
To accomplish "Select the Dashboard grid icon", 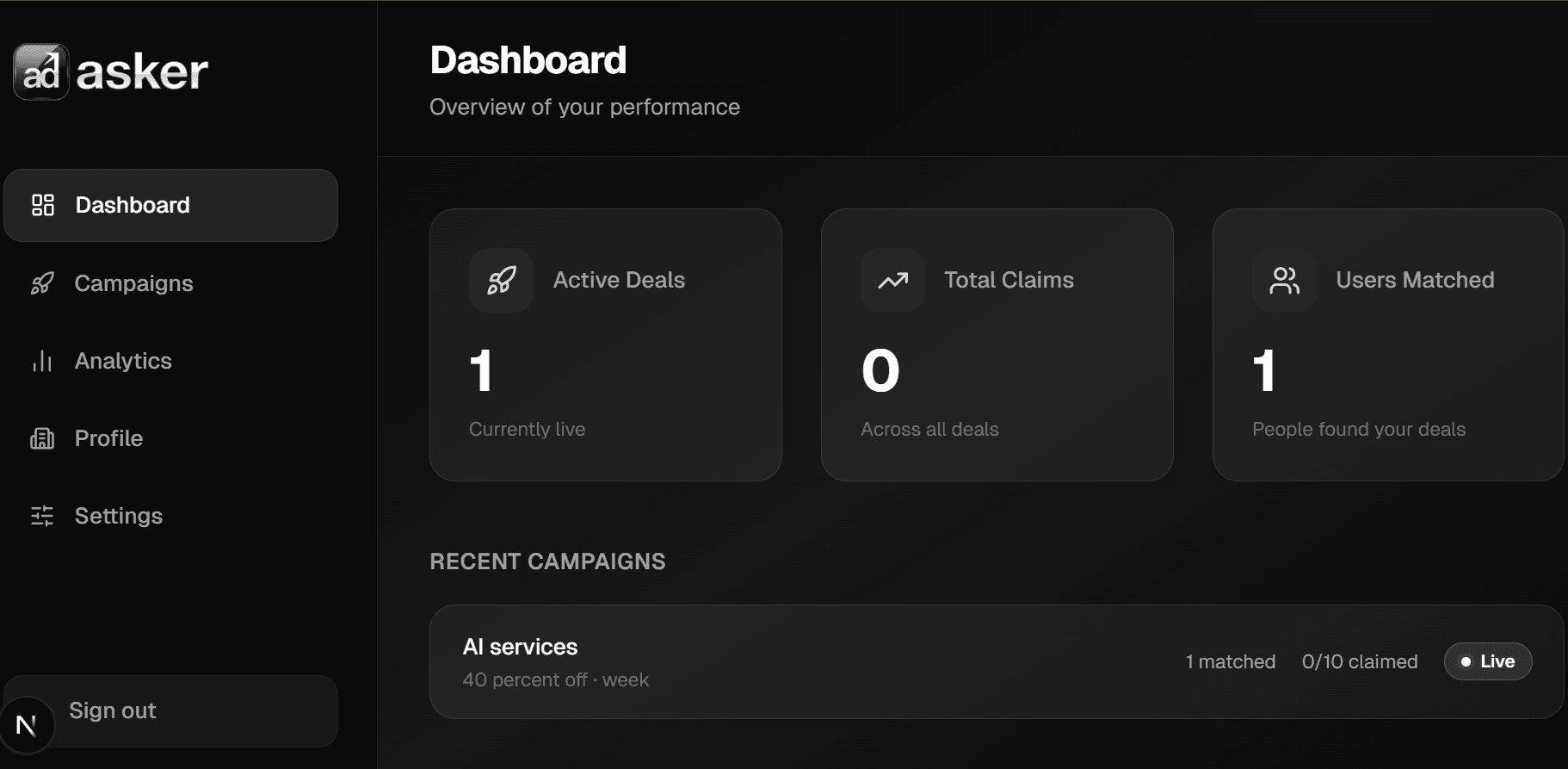I will tap(42, 205).
